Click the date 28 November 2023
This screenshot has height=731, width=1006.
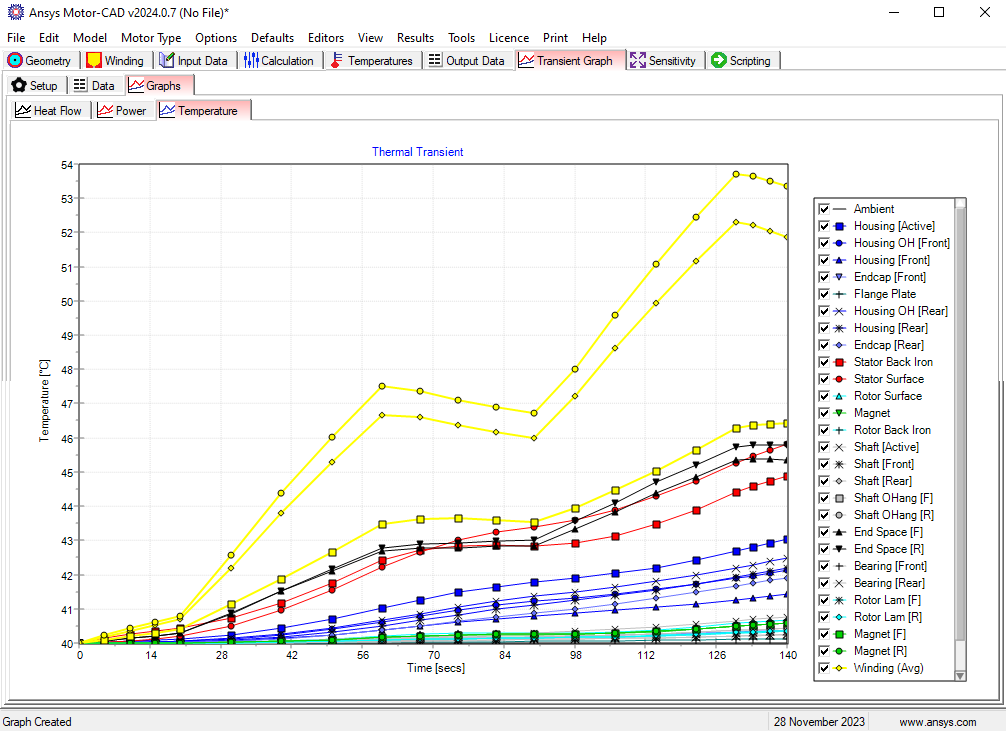click(819, 722)
